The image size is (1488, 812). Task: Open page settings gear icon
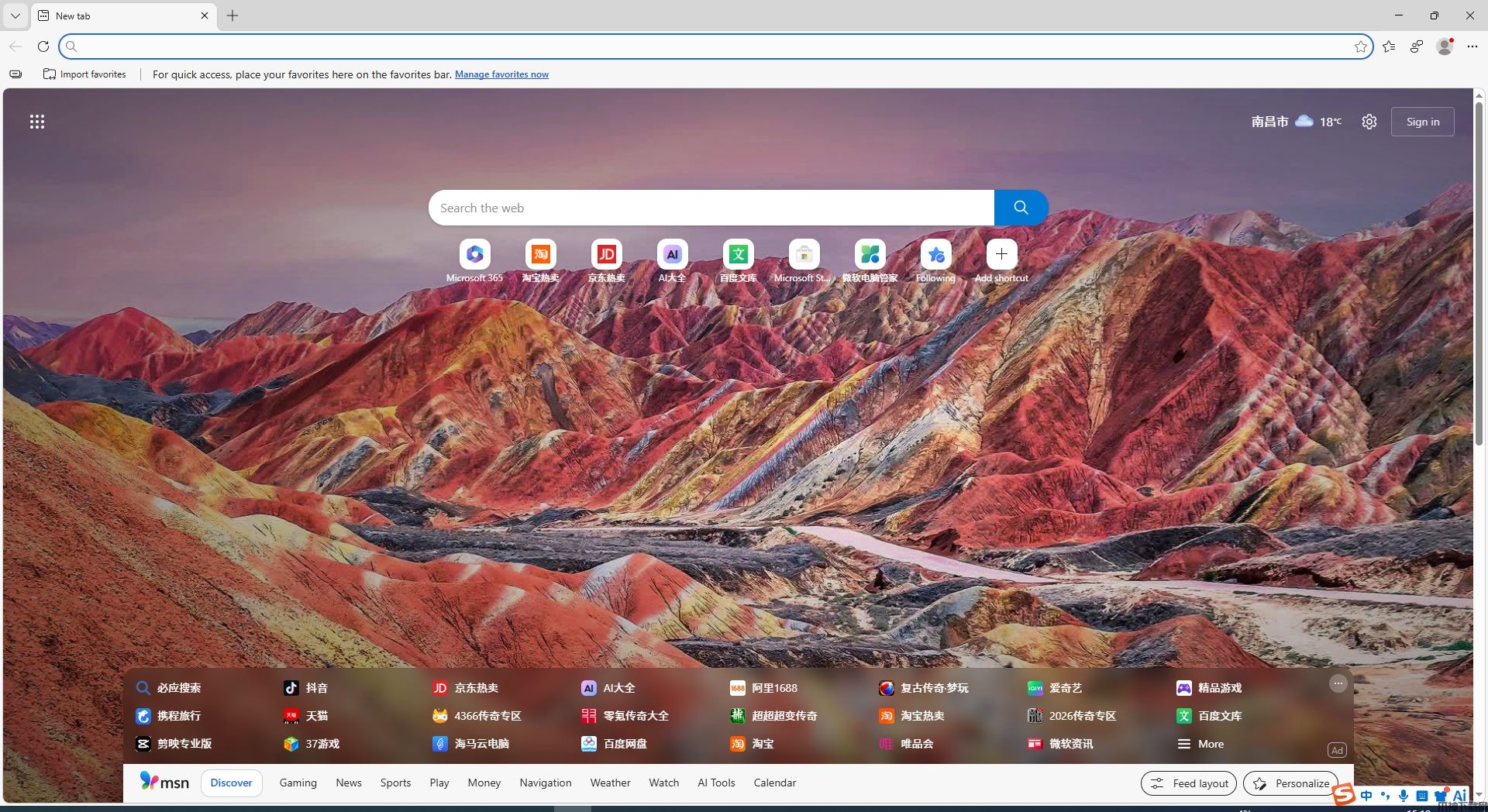point(1369,122)
